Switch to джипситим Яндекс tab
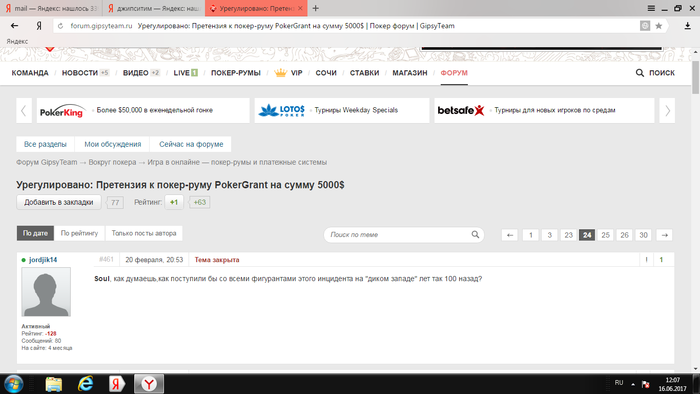Image resolution: width=700 pixels, height=394 pixels. pyautogui.click(x=154, y=8)
